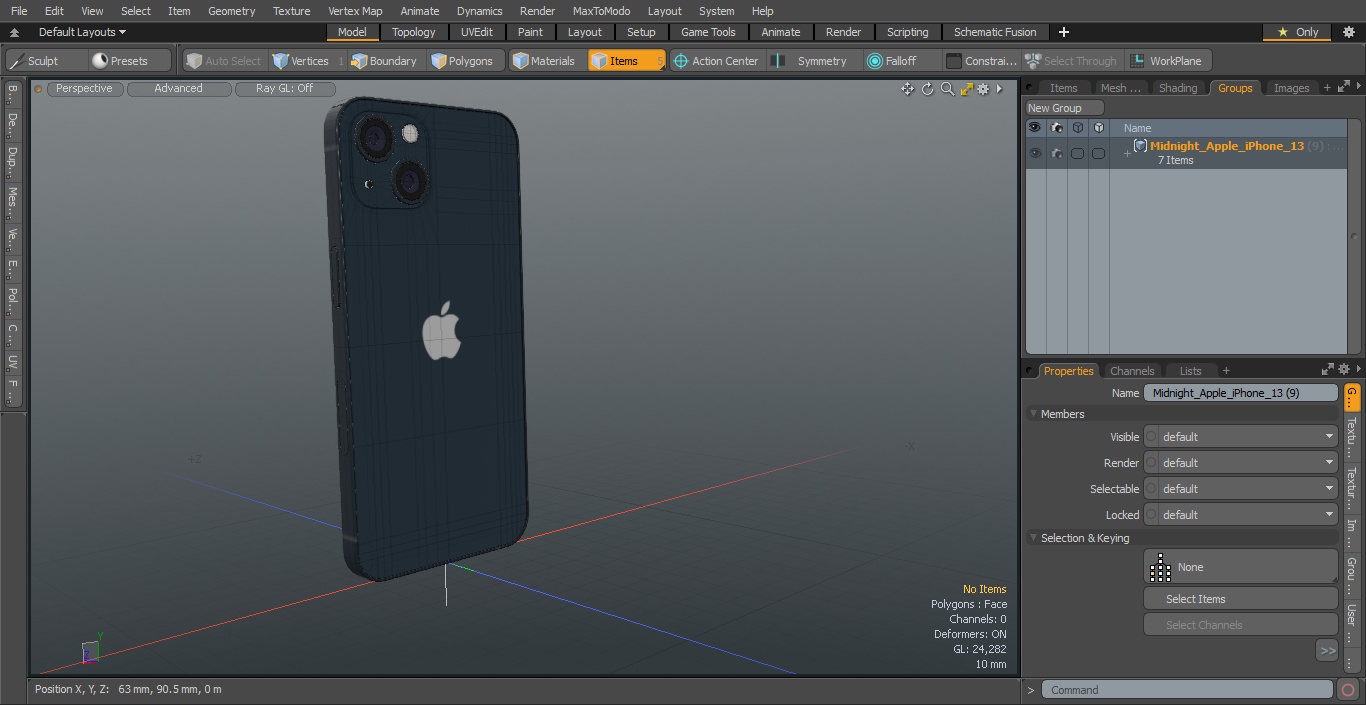This screenshot has height=705, width=1366.
Task: Click the viewport lock dot icon
Action: (x=38, y=89)
